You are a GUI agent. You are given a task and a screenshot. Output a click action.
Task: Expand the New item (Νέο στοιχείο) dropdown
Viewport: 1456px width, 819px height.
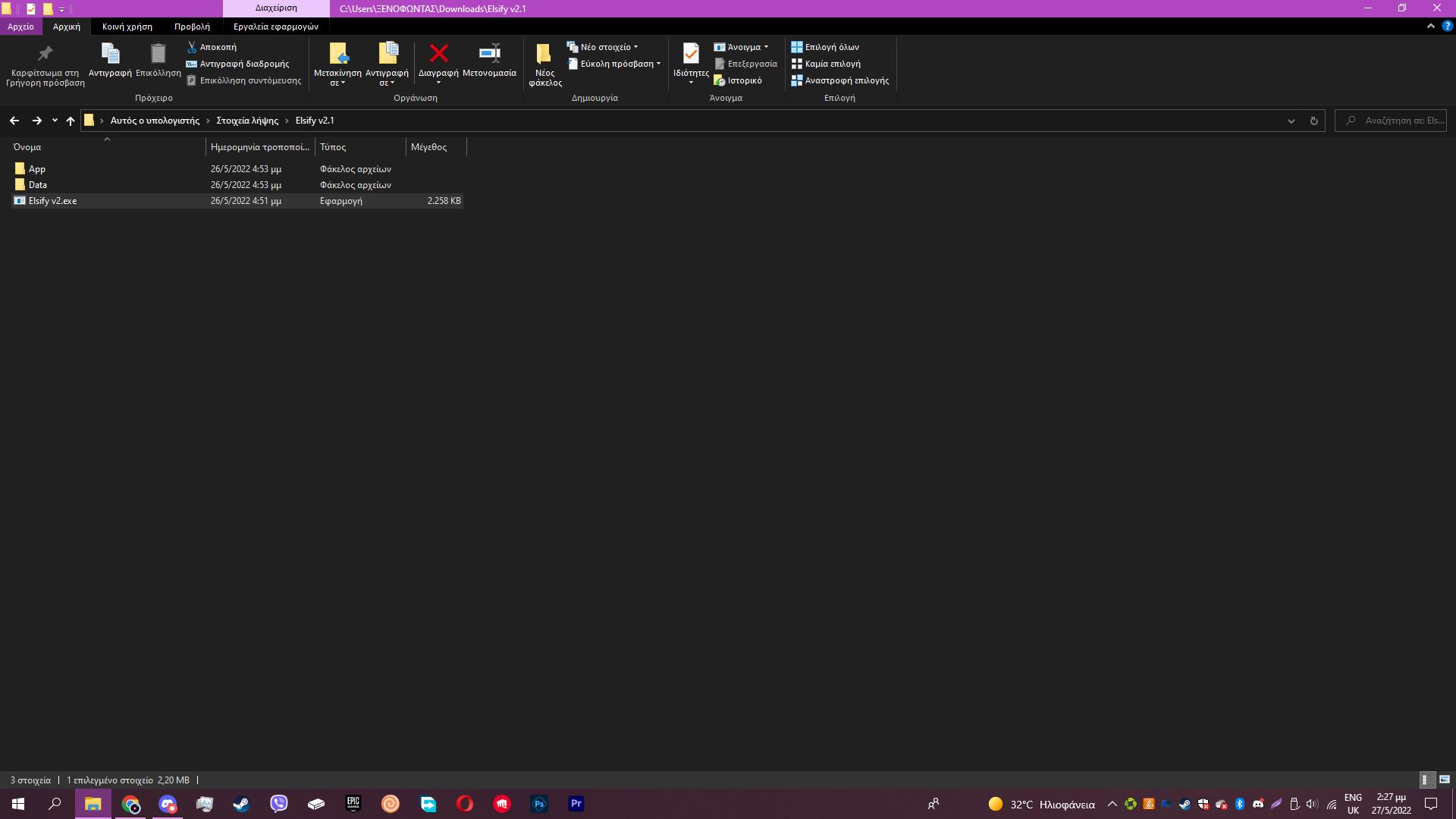pyautogui.click(x=635, y=47)
